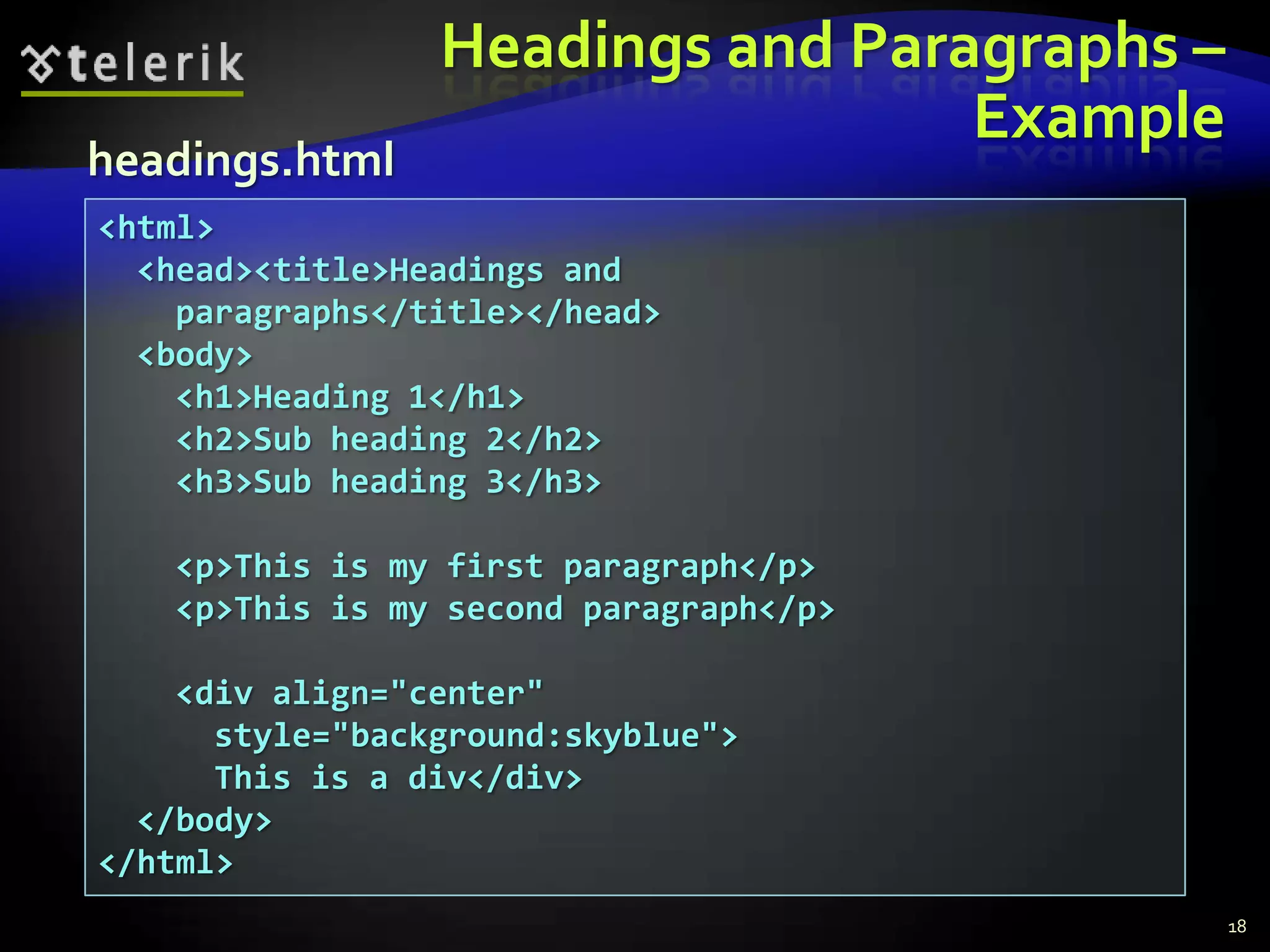
Task: Click the opening <body> tag
Action: (x=195, y=355)
